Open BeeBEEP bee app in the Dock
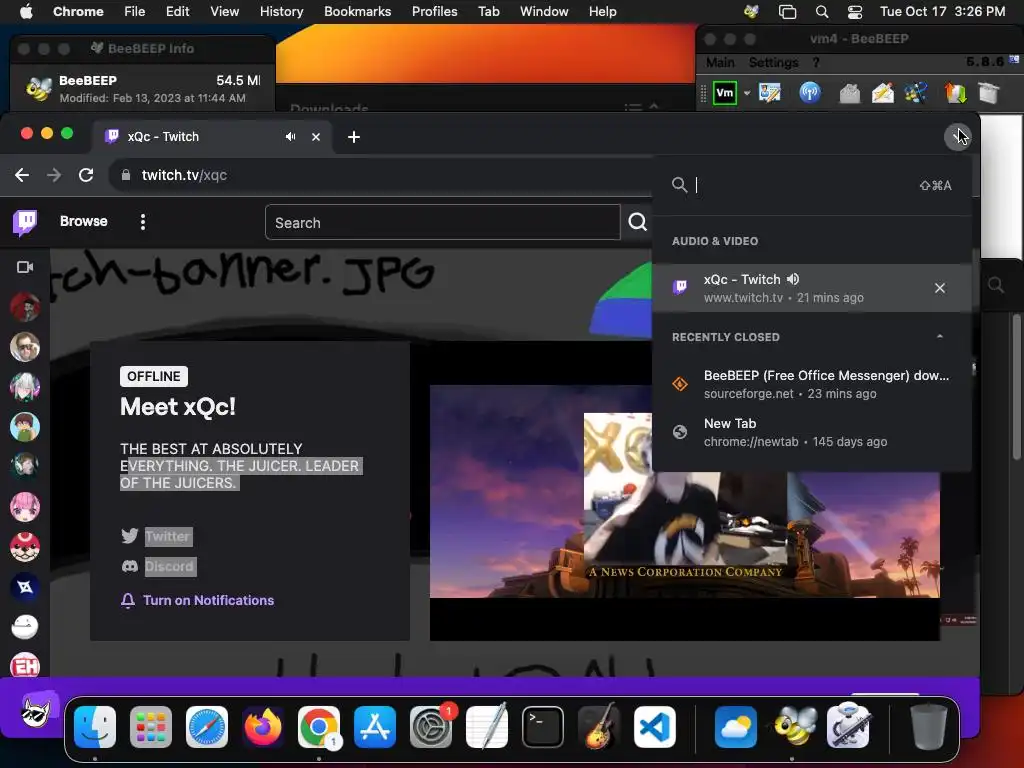This screenshot has width=1024, height=768. tap(792, 727)
